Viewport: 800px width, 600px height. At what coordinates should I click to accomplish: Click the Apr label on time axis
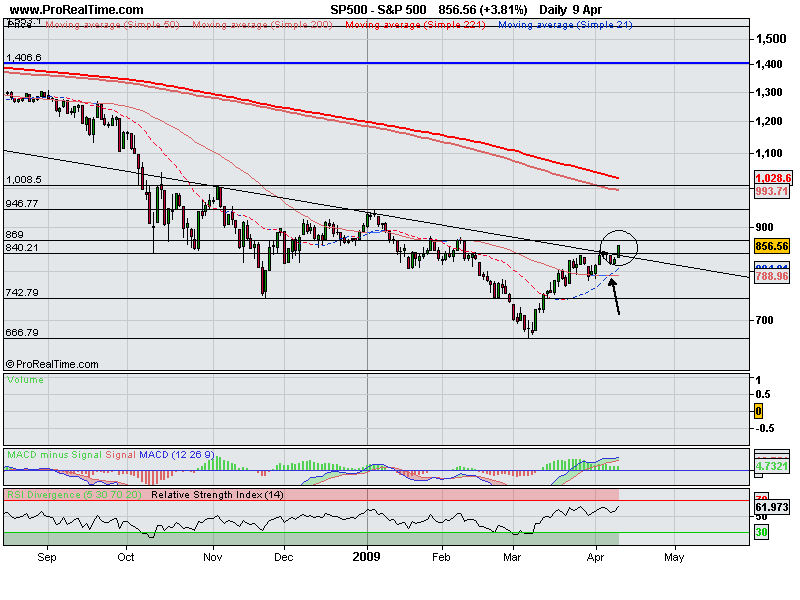pos(595,558)
